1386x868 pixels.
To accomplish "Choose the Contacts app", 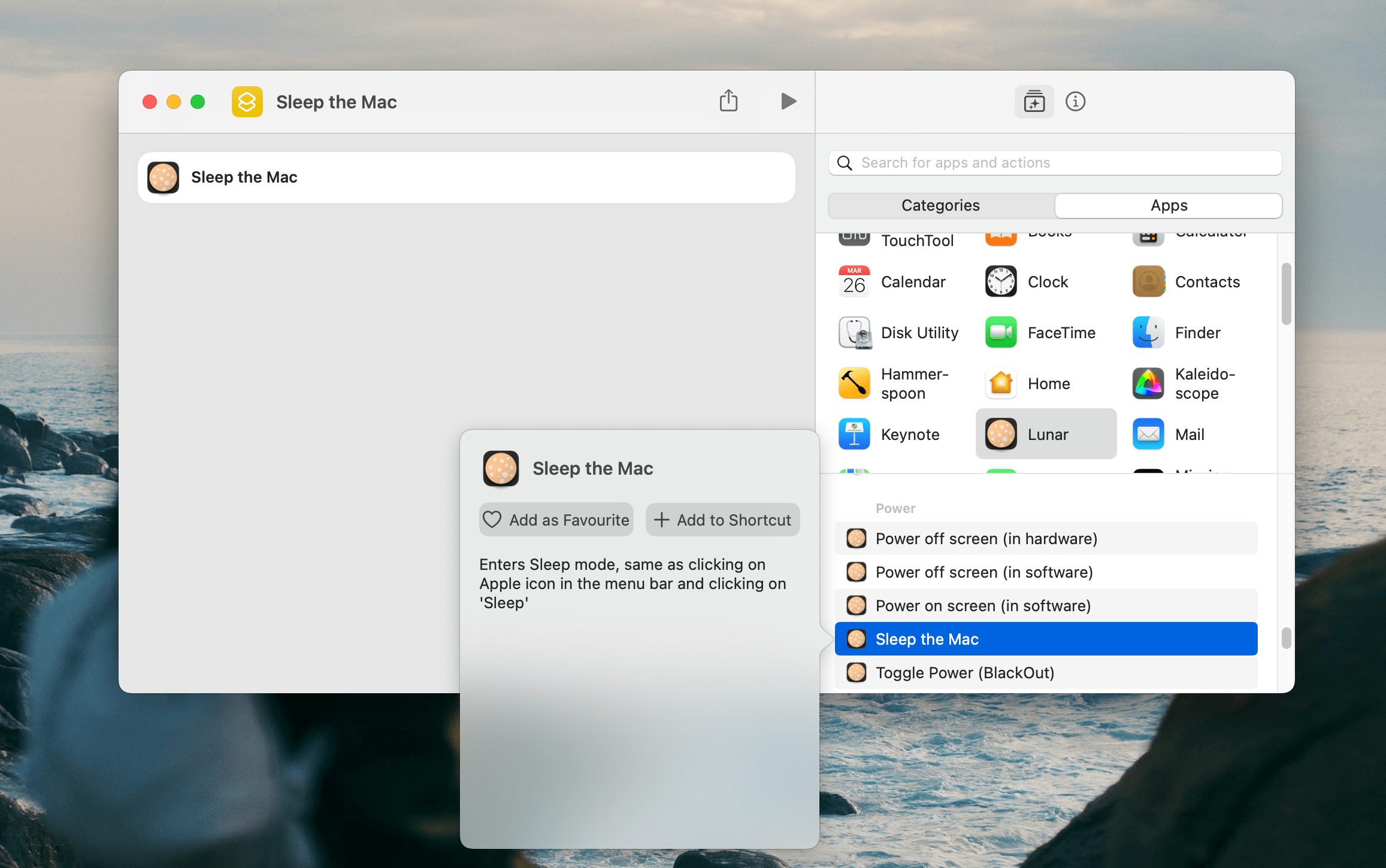I will [1193, 282].
